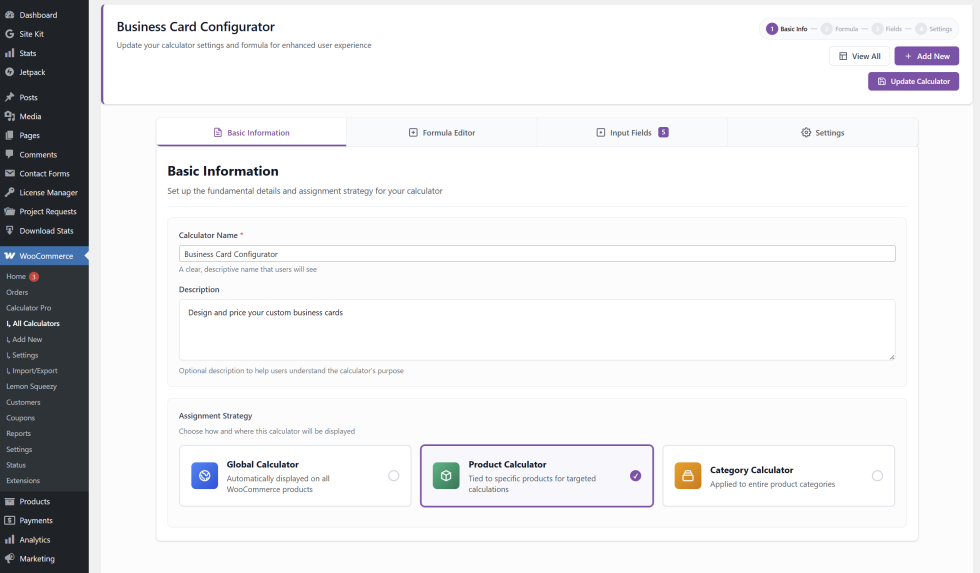Click the Input Fields count badge
This screenshot has height=573, width=980.
point(663,132)
